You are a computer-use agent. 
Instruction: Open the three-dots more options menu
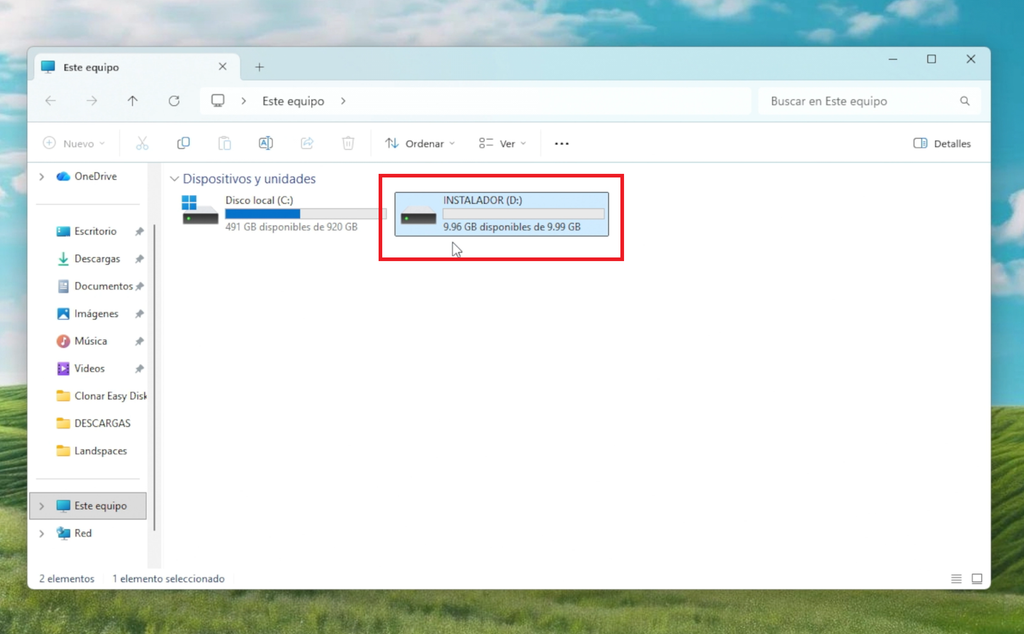pyautogui.click(x=562, y=144)
